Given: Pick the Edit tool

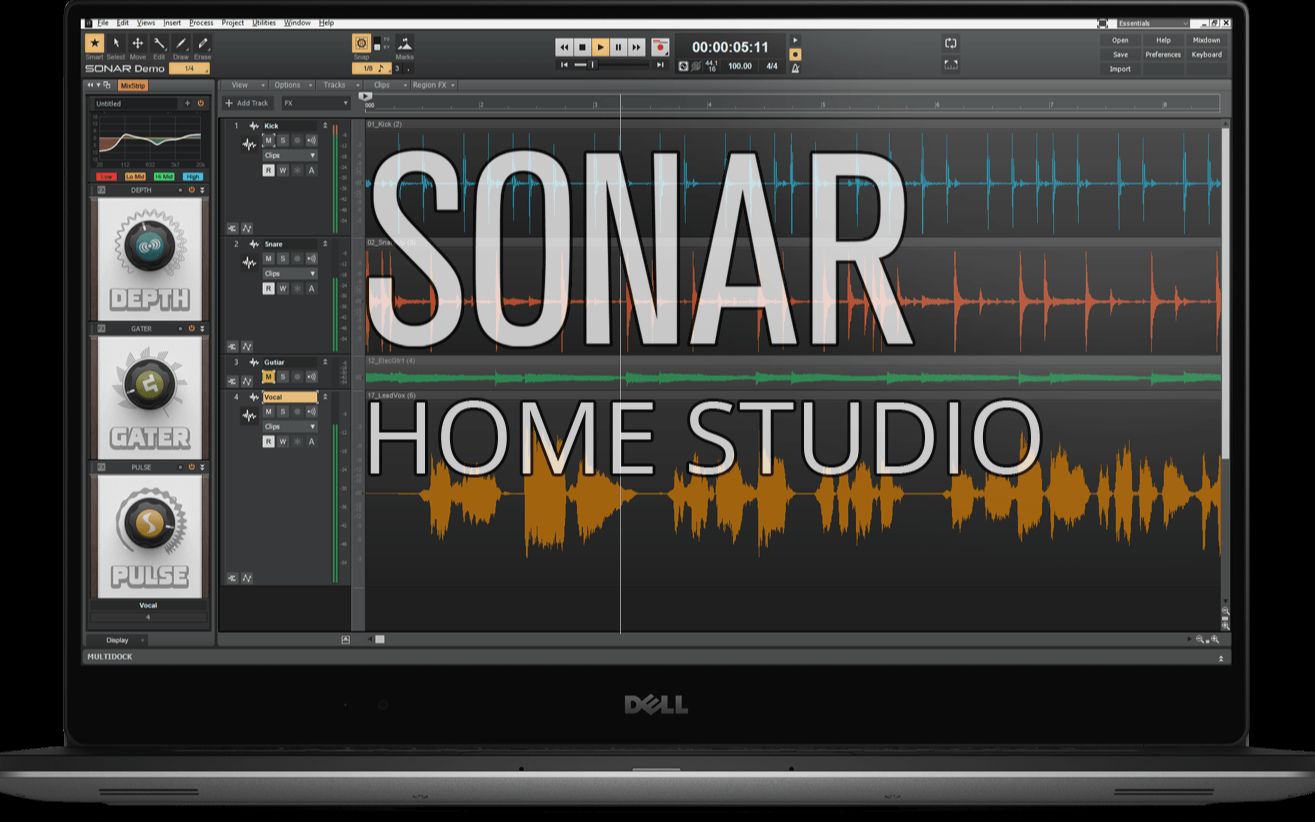Looking at the screenshot, I should pos(159,43).
